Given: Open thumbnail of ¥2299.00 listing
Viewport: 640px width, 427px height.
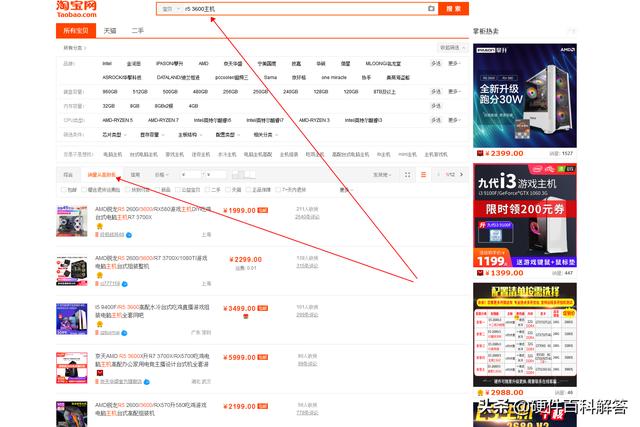Looking at the screenshot, I should (72, 270).
